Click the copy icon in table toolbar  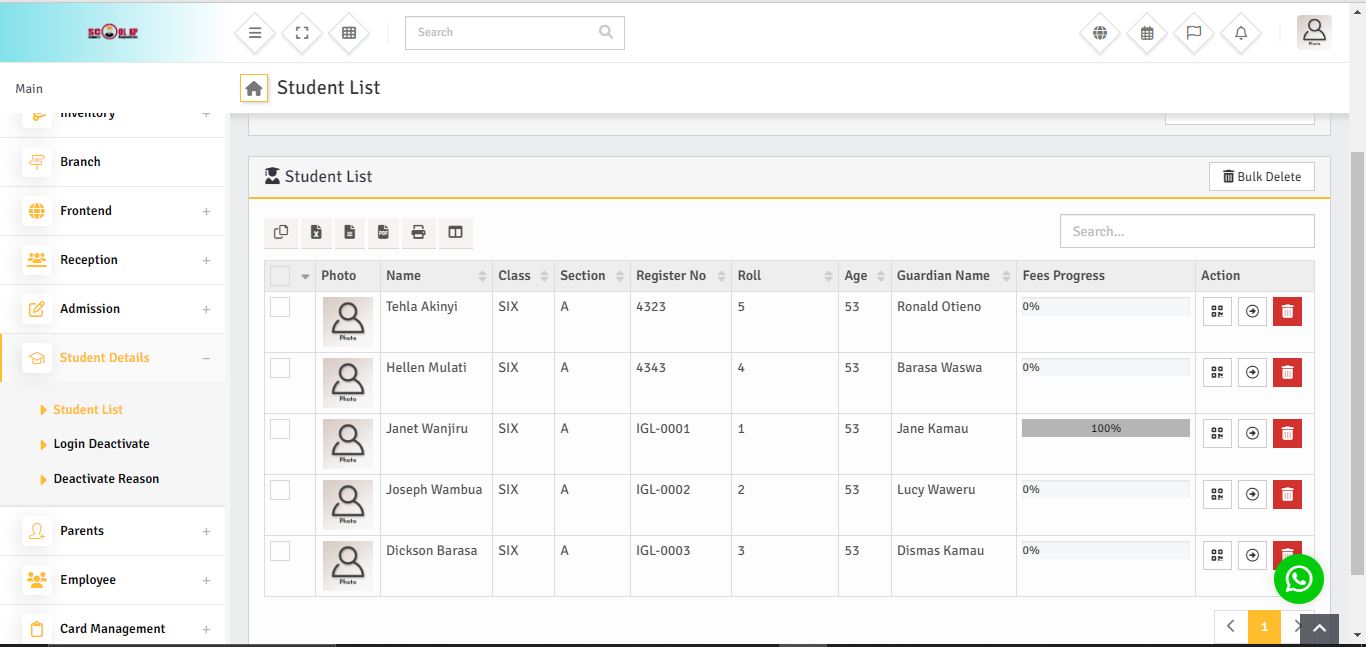[281, 232]
